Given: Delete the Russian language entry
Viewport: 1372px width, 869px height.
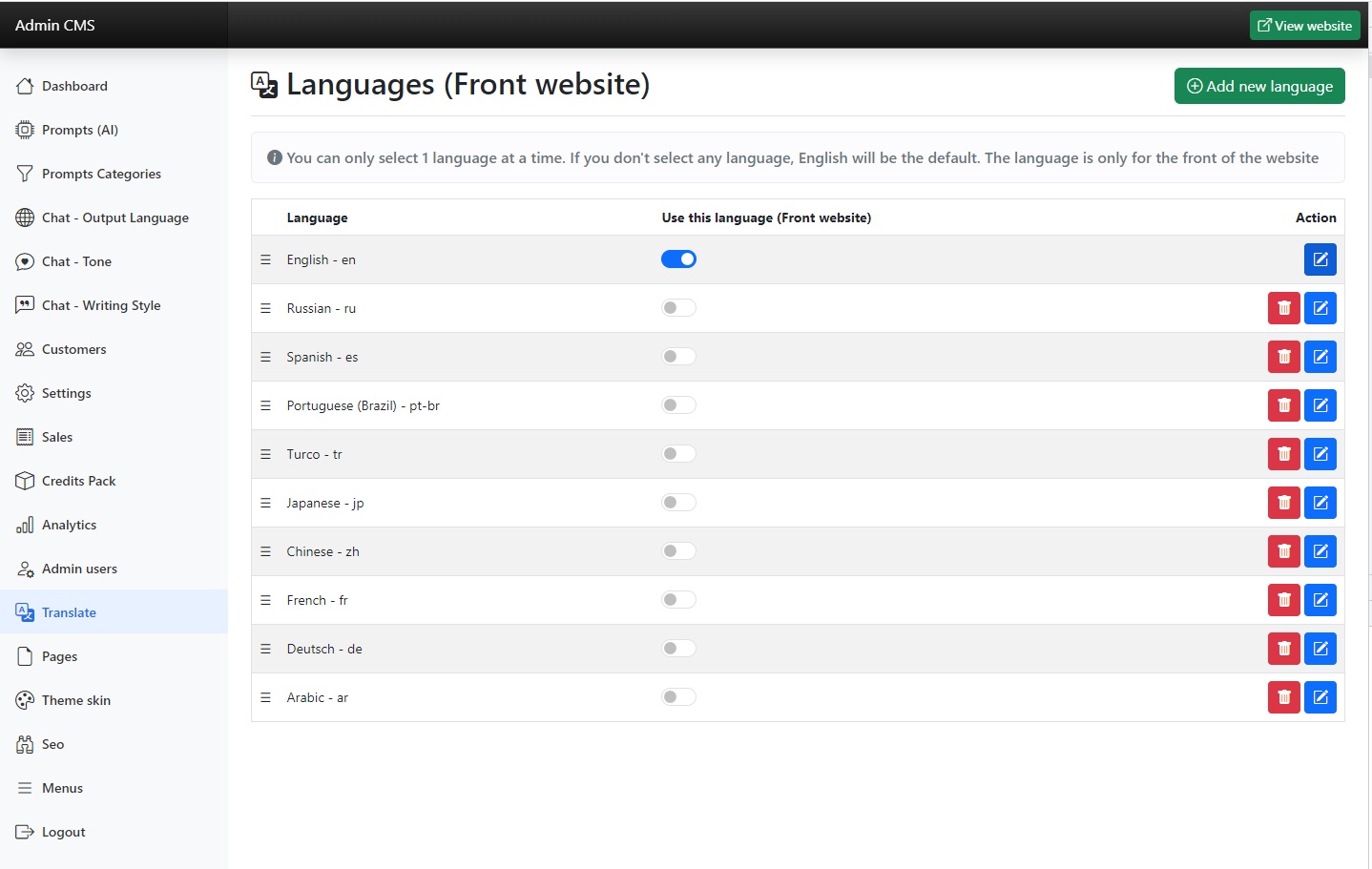Looking at the screenshot, I should 1283,308.
